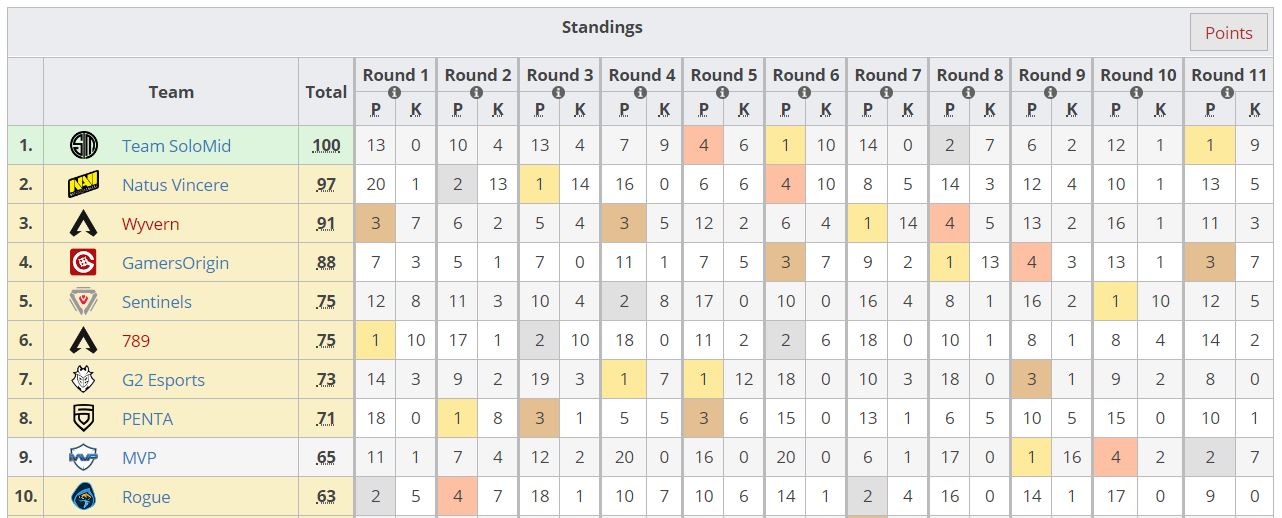
Task: Click Natus Vincere's total score 97
Action: pos(326,185)
